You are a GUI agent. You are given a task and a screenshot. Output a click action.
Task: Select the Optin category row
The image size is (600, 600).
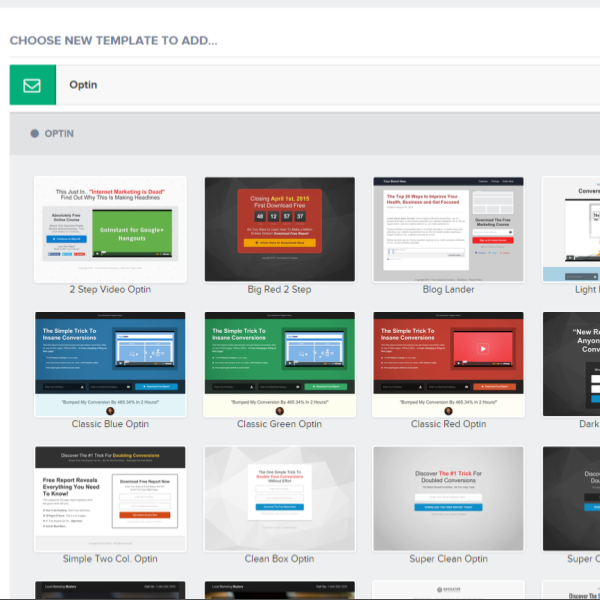305,85
